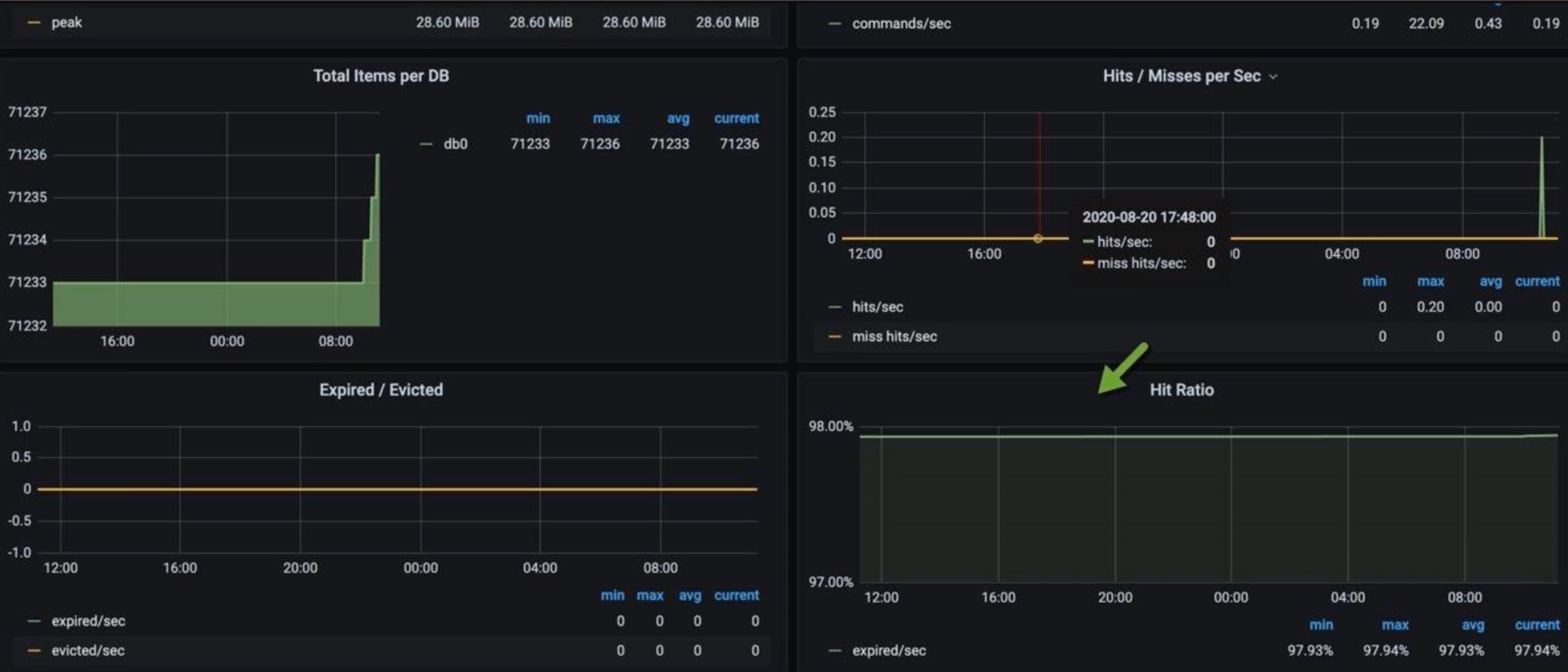Open the Hits / Misses per Sec panel menu chevron

click(1273, 77)
